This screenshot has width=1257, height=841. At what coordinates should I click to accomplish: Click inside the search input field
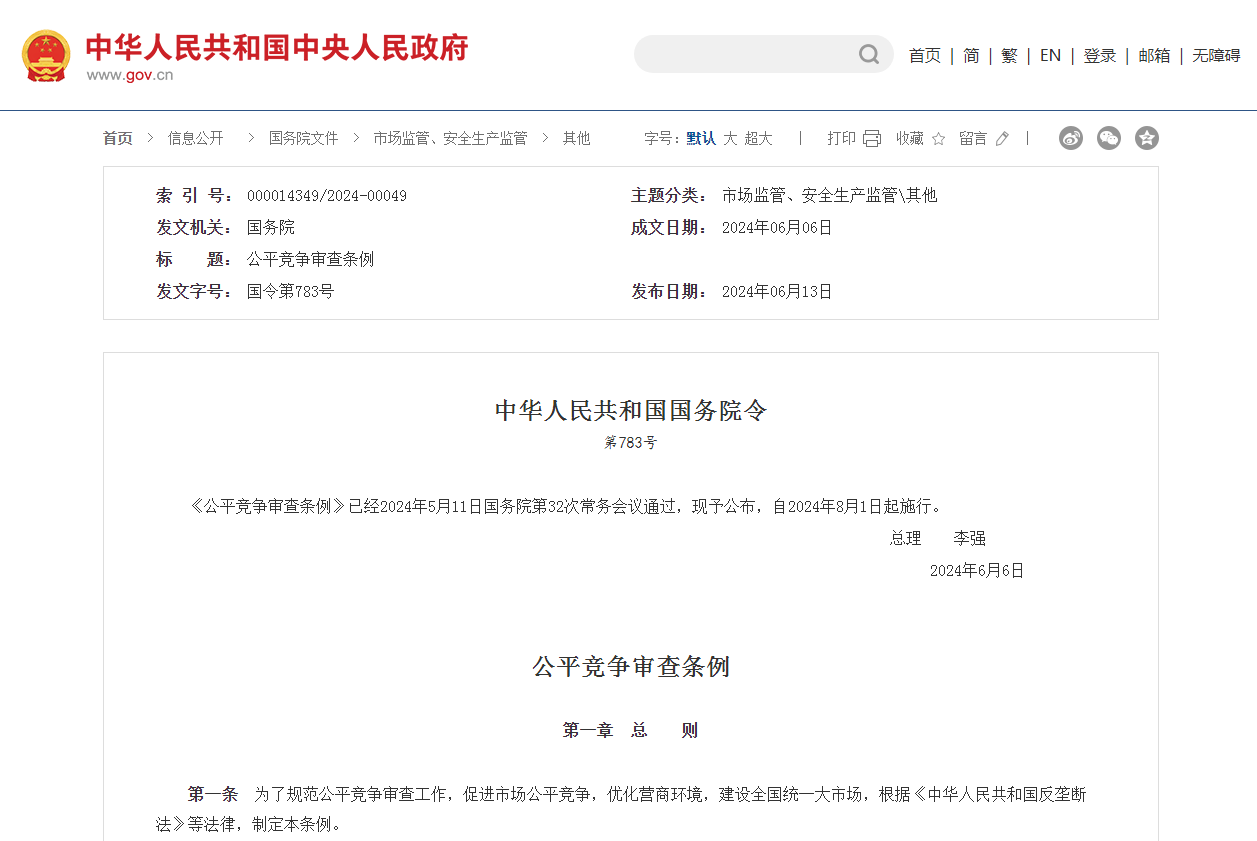[750, 54]
